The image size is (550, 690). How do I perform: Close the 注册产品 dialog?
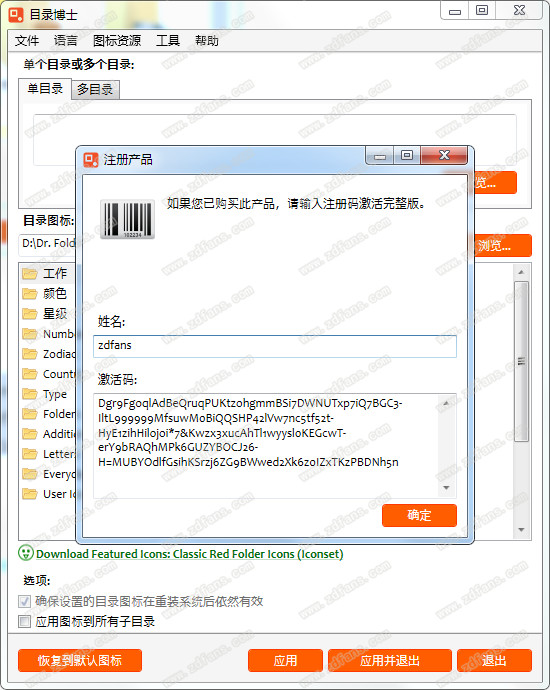[x=444, y=155]
